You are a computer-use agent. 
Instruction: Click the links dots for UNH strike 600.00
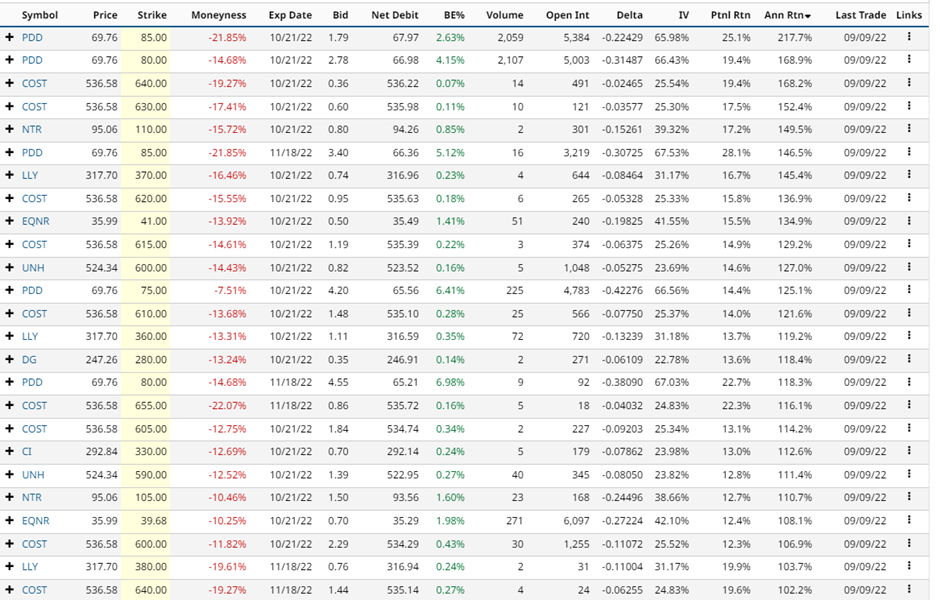click(909, 267)
